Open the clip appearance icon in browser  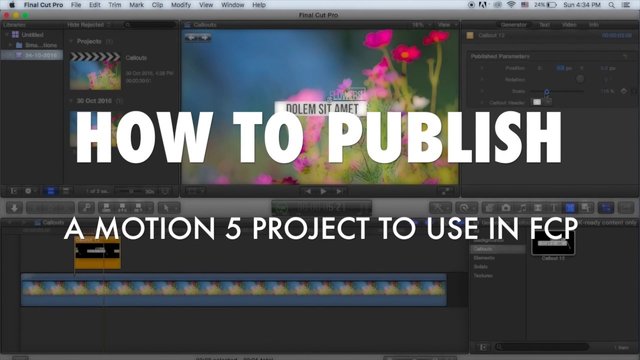[165, 191]
